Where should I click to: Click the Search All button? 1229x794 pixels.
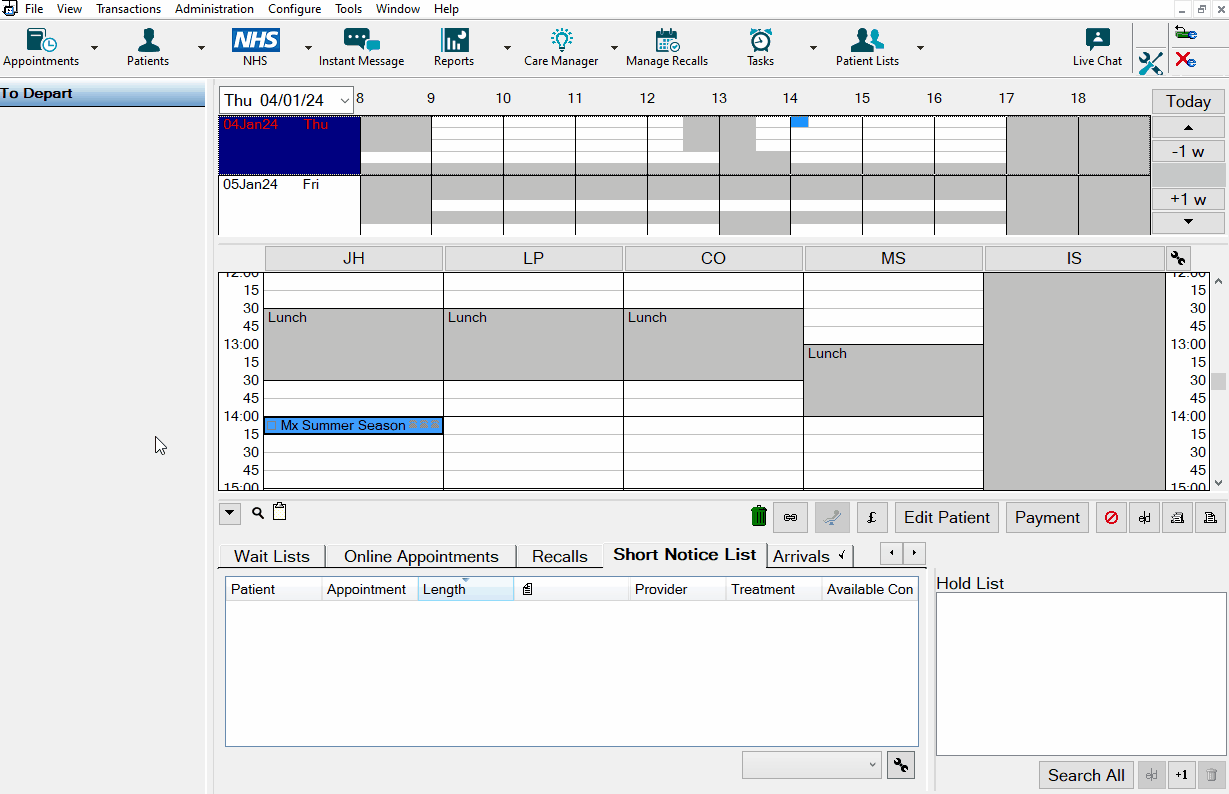pos(1086,775)
